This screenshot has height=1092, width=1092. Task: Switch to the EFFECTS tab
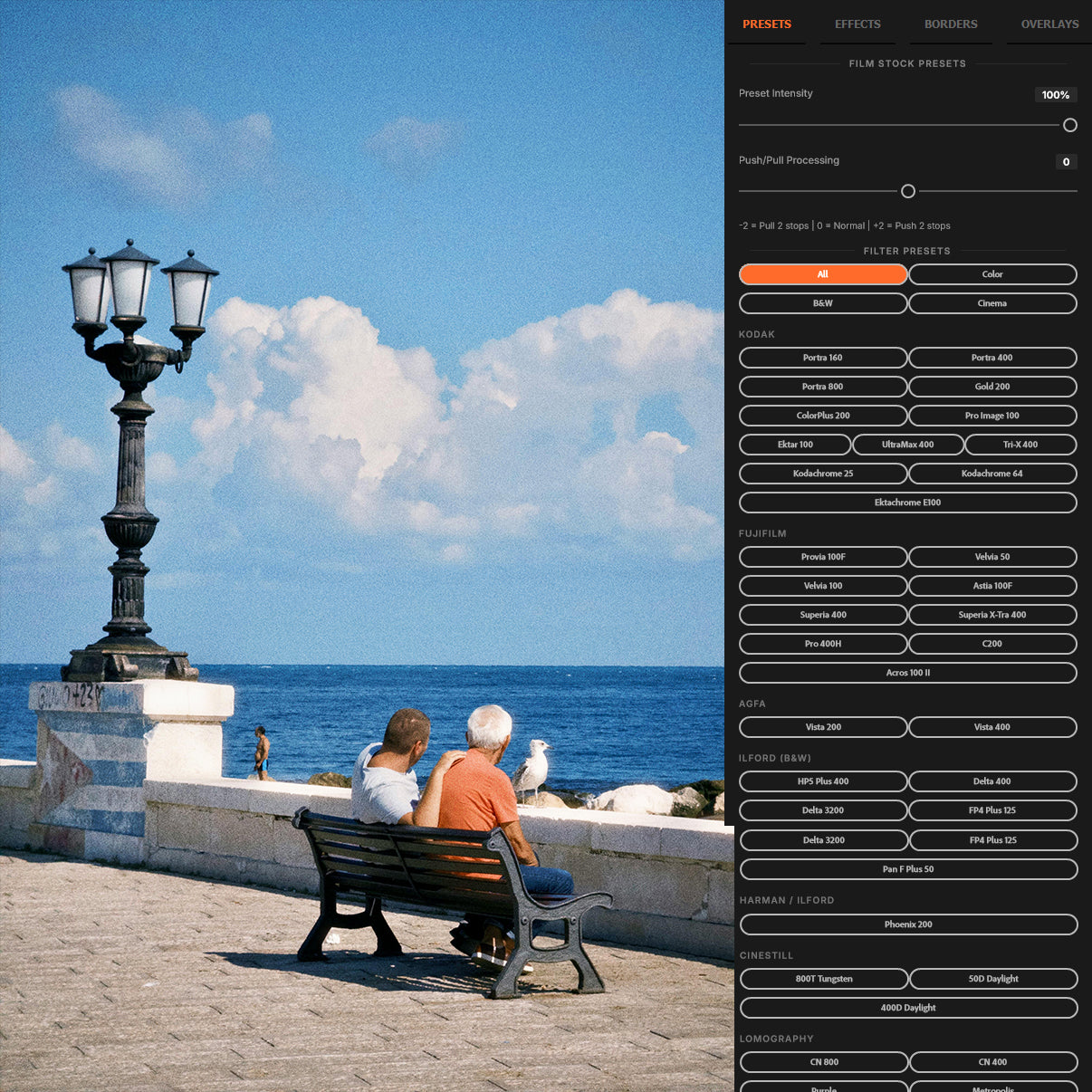tap(857, 24)
